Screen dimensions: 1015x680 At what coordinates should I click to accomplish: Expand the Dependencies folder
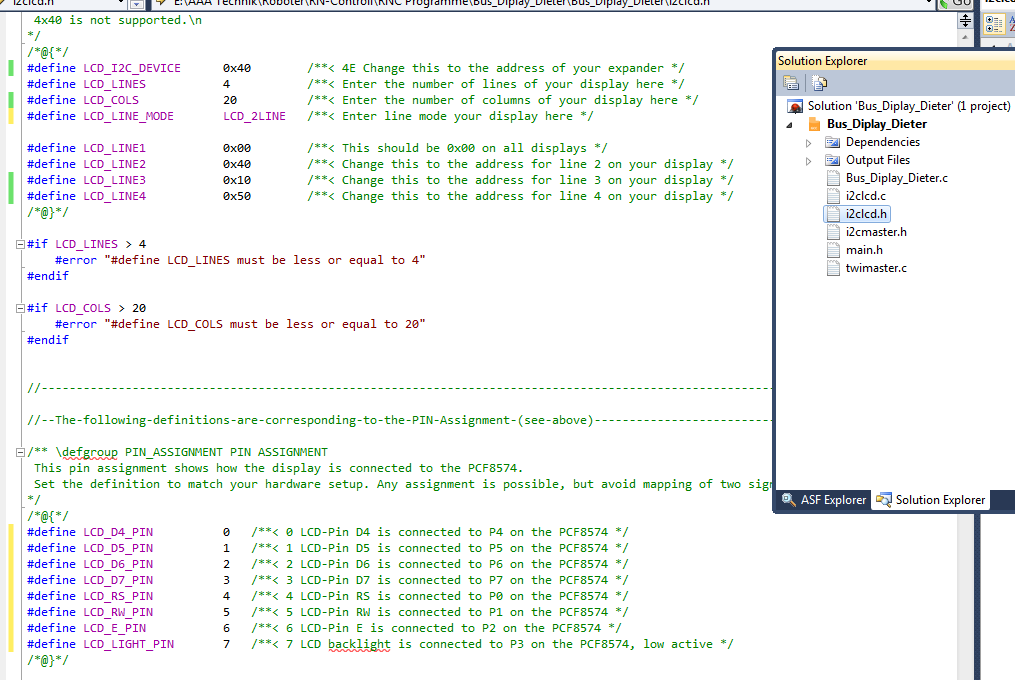pyautogui.click(x=809, y=142)
